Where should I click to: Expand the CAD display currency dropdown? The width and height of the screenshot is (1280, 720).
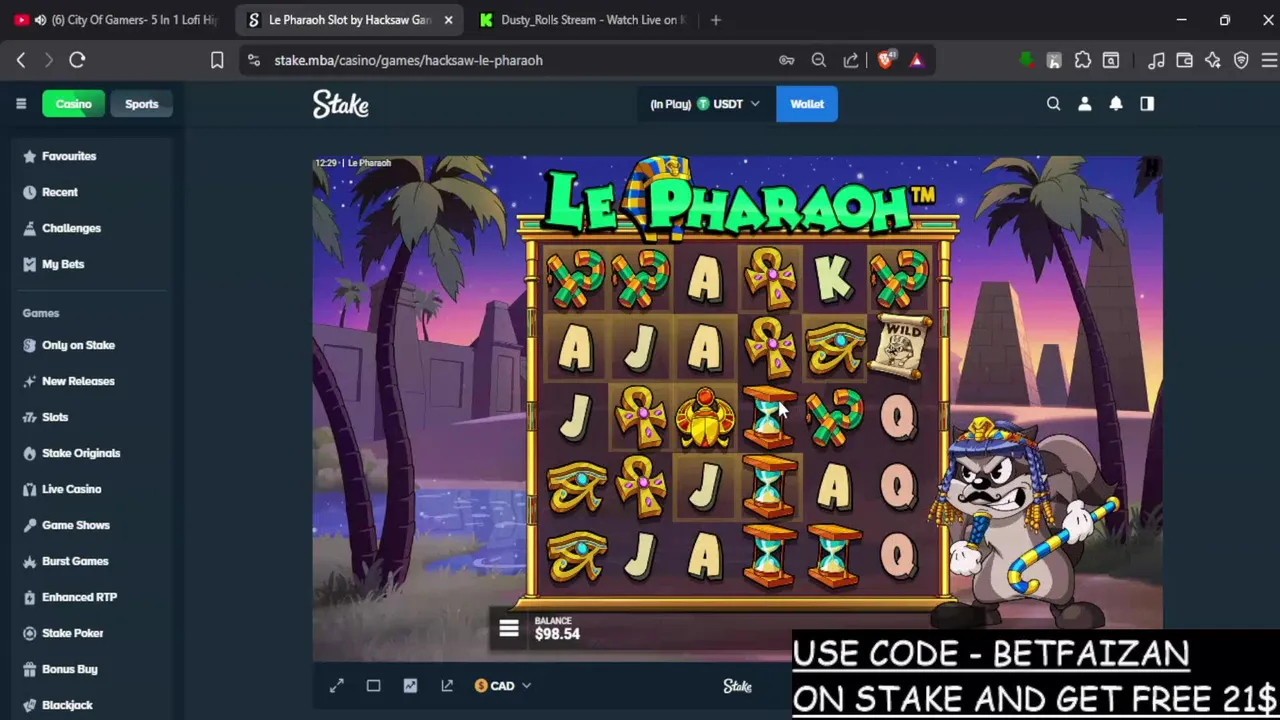coord(503,686)
